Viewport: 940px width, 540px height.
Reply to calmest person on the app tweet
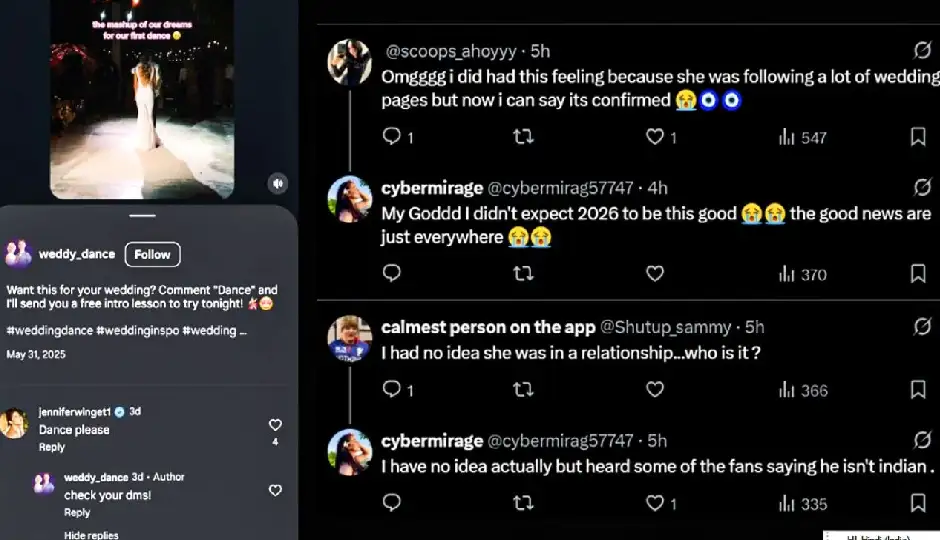[x=392, y=389]
